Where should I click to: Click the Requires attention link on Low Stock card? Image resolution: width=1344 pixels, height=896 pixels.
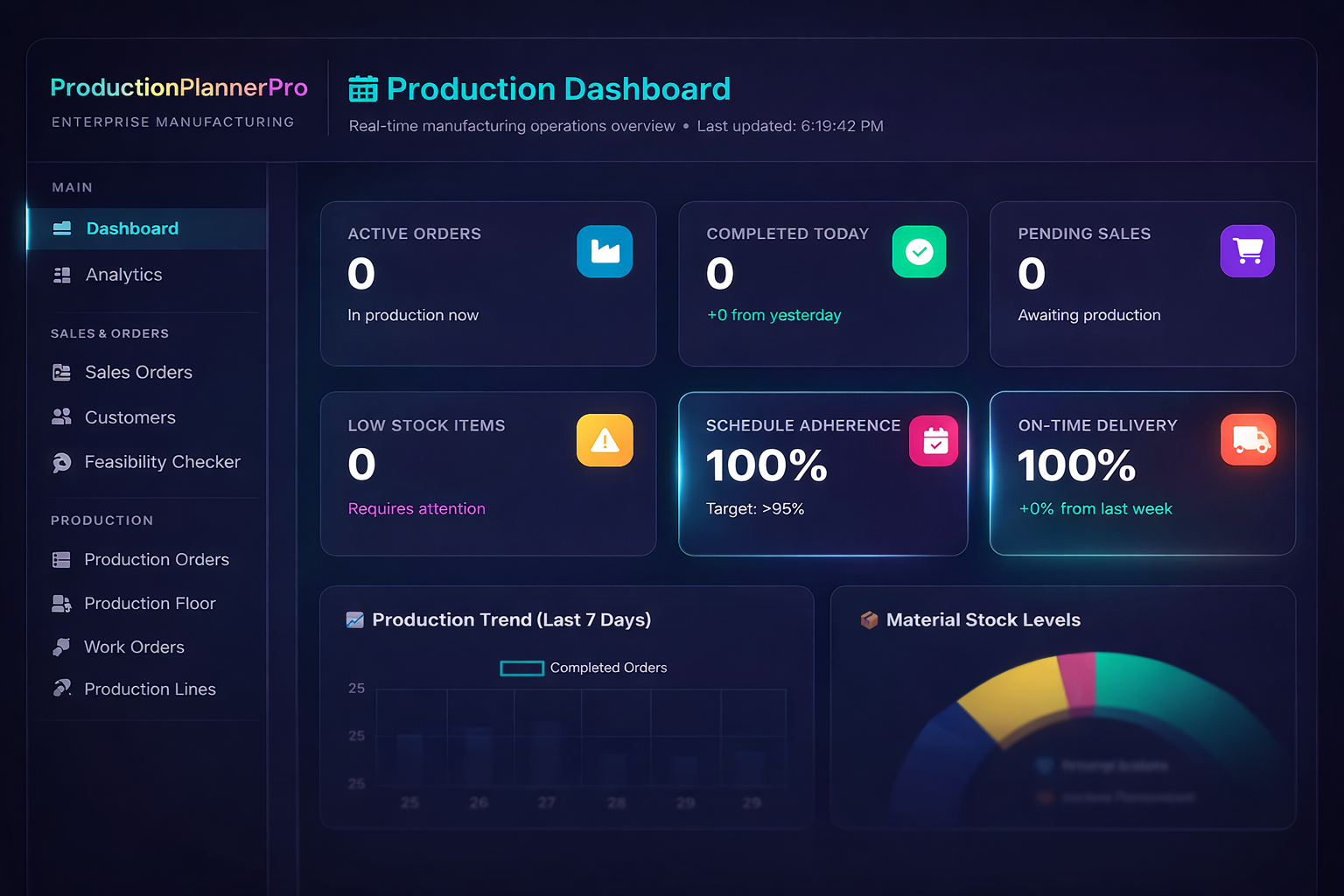coord(416,508)
